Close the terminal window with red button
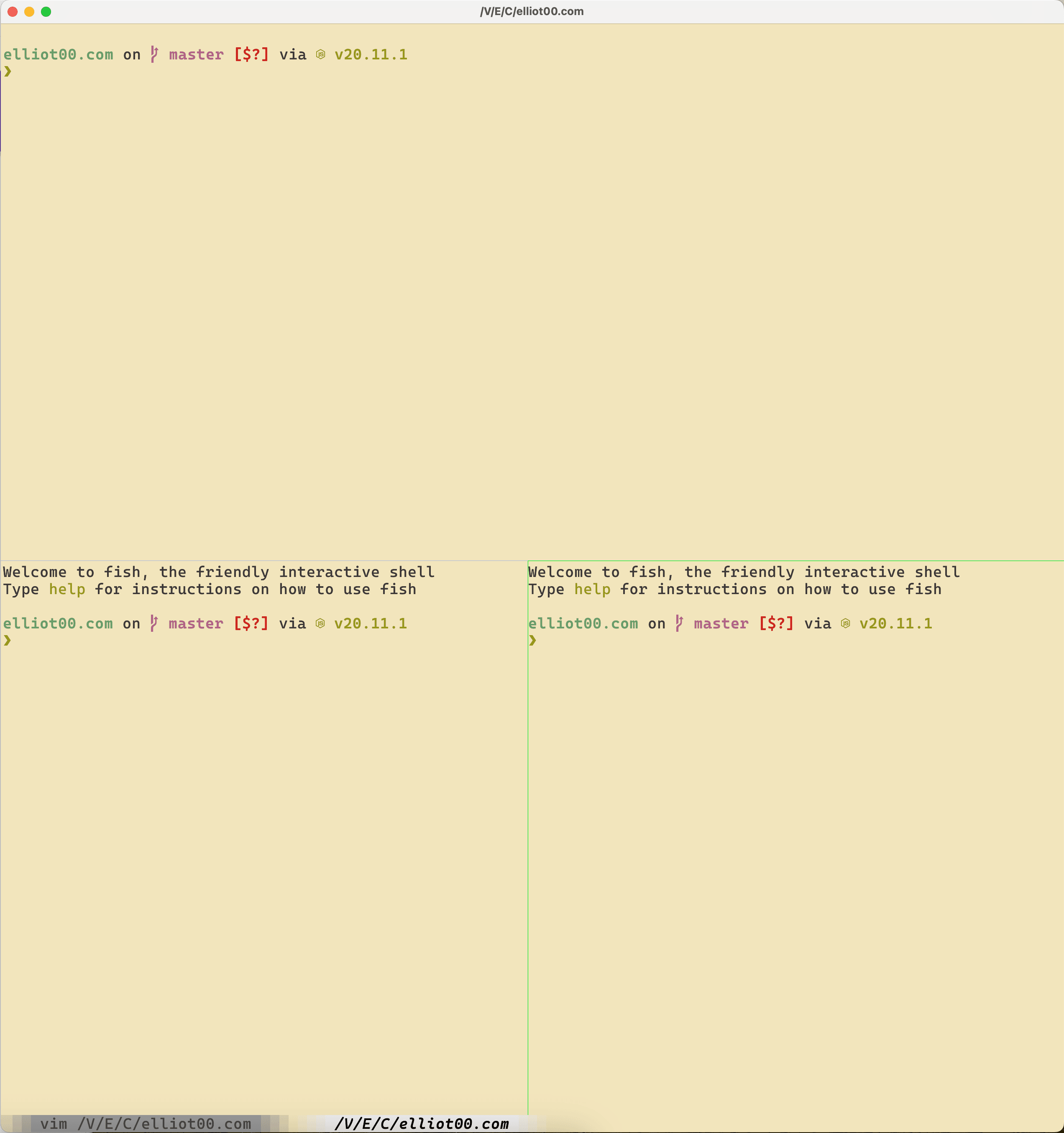This screenshot has height=1133, width=1064. click(x=13, y=12)
